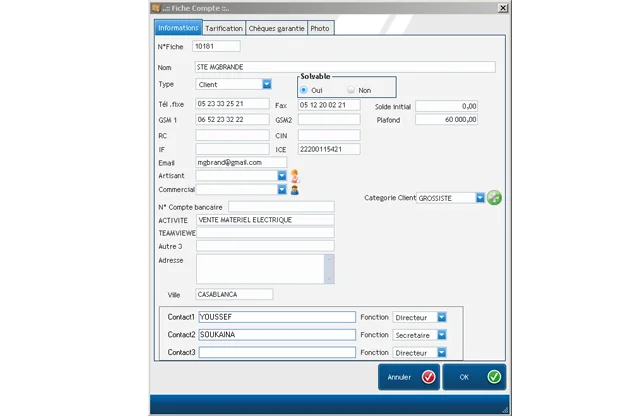Click the Fiche Compte title bar icon
632x416 pixels.
(155, 7)
